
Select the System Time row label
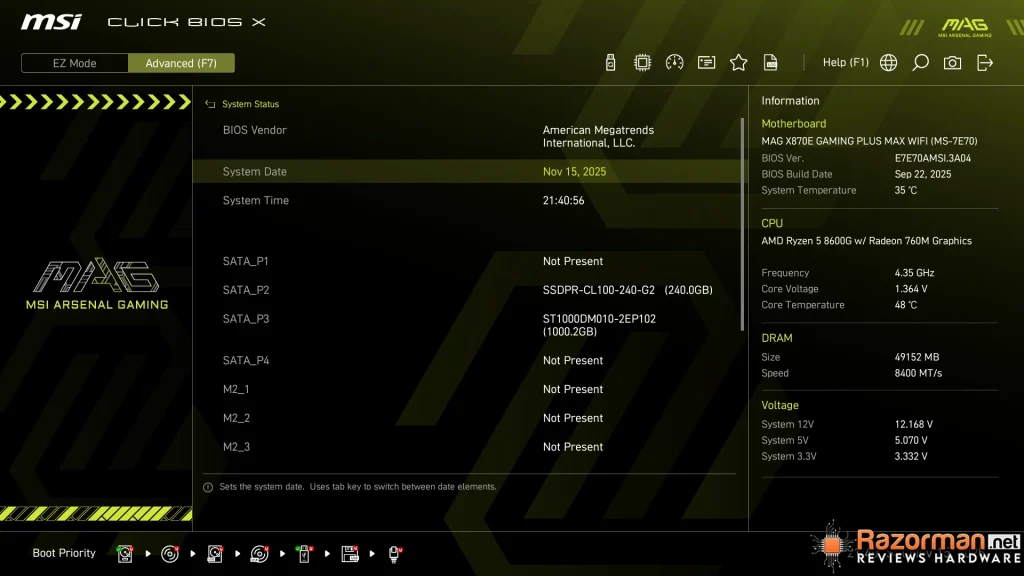pyautogui.click(x=255, y=200)
